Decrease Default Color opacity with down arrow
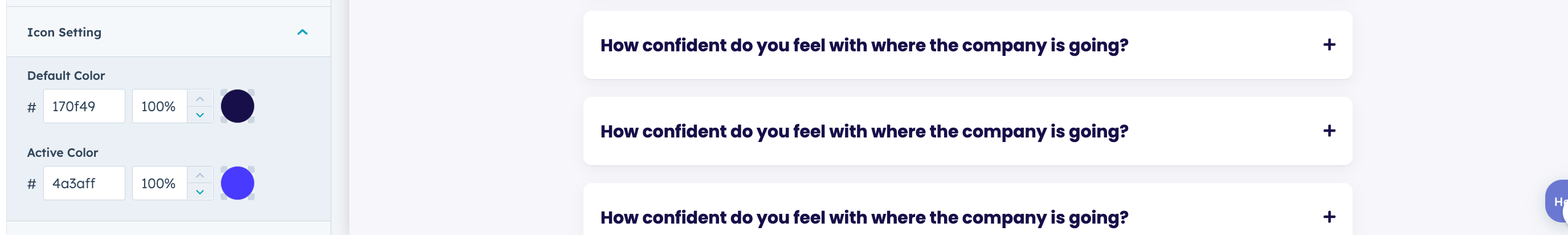1568x235 pixels. tap(199, 115)
